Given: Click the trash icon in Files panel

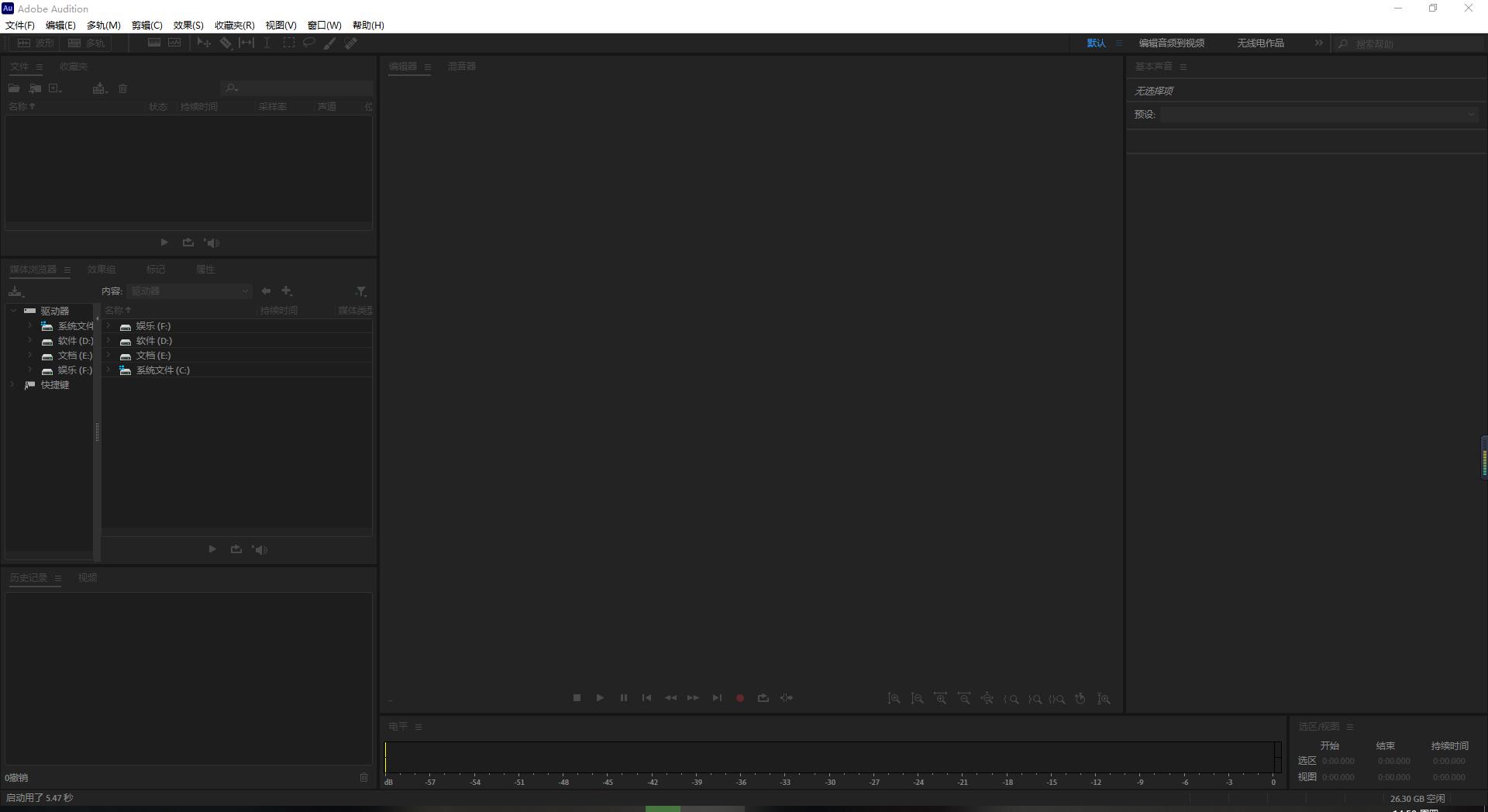Looking at the screenshot, I should [122, 88].
